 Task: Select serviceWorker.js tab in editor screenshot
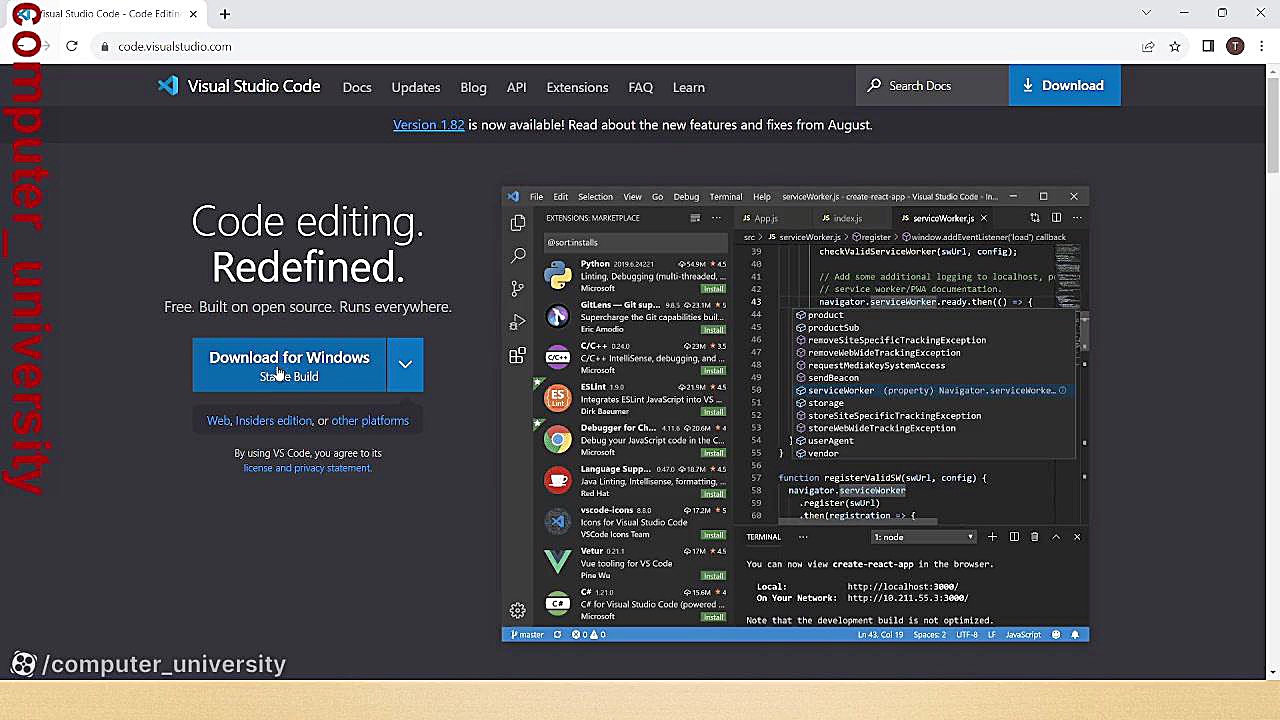coord(943,218)
